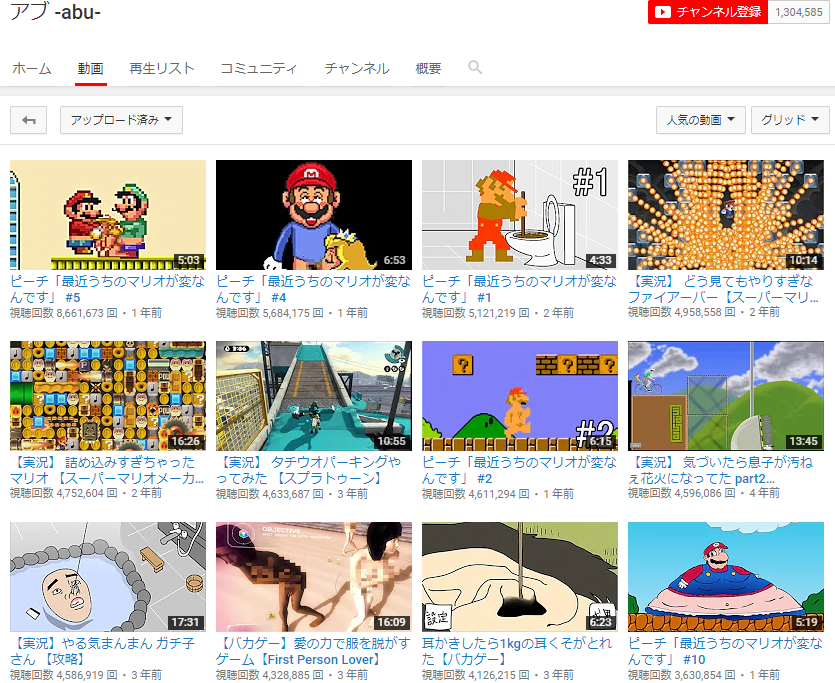
Task: Open the bicycle game thumbnail 13:45
Action: (726, 396)
